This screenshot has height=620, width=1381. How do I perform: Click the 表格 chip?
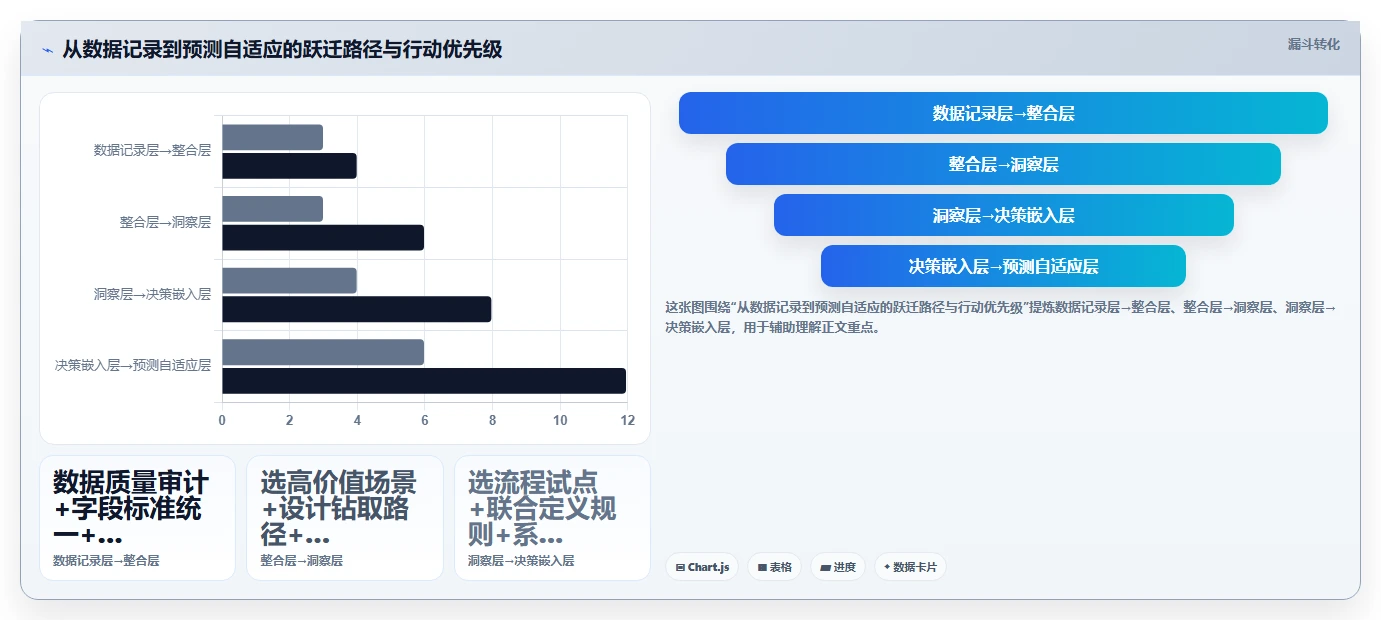point(774,567)
